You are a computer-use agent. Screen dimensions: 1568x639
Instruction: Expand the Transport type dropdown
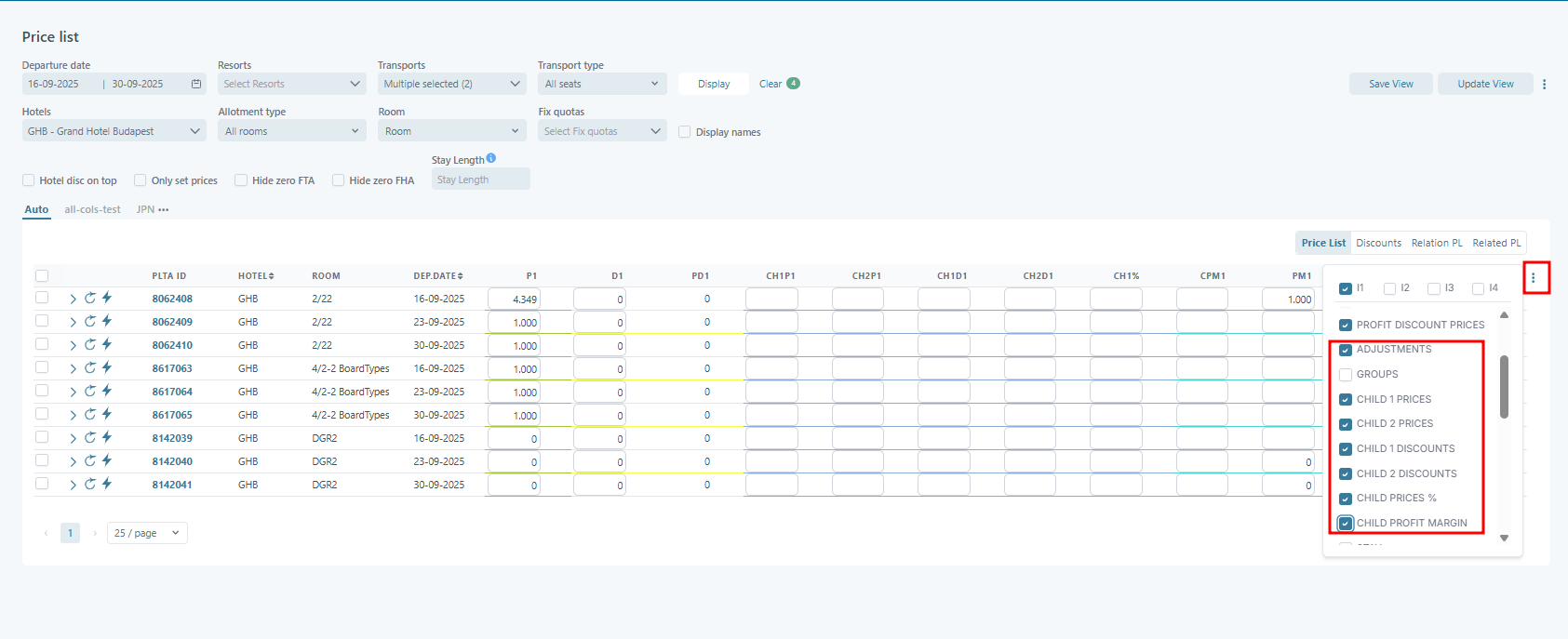[602, 84]
